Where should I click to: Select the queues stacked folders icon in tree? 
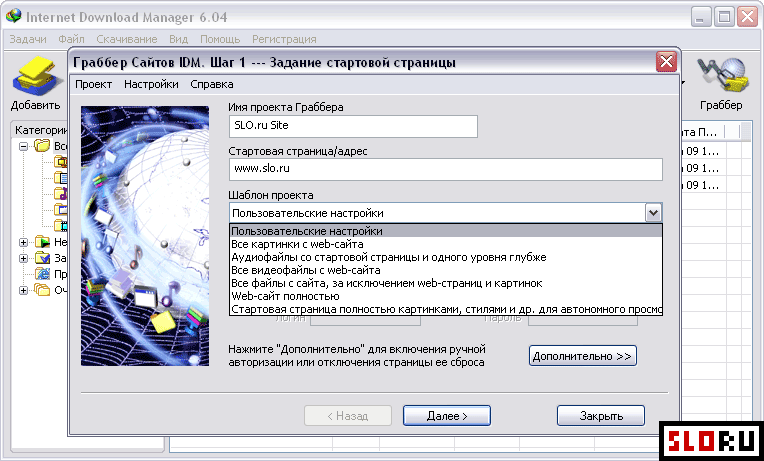pyautogui.click(x=42, y=290)
